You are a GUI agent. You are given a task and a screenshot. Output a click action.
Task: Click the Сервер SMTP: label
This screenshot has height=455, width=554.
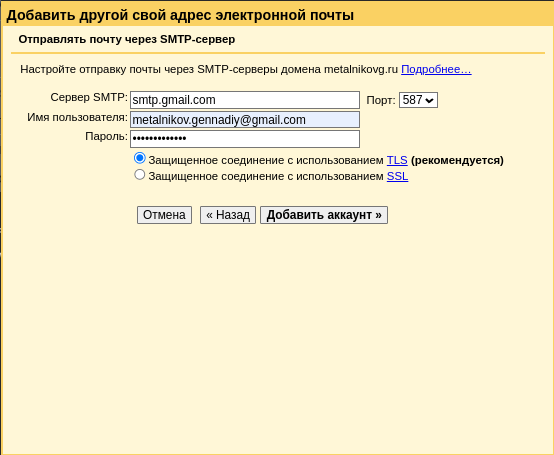click(x=89, y=97)
